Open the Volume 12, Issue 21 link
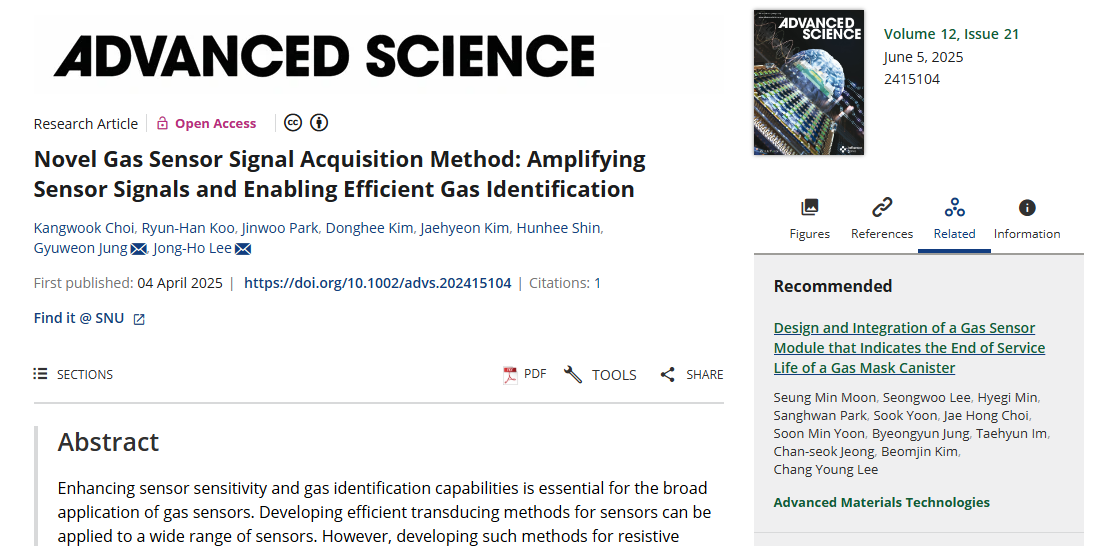This screenshot has width=1098, height=546. coord(951,34)
